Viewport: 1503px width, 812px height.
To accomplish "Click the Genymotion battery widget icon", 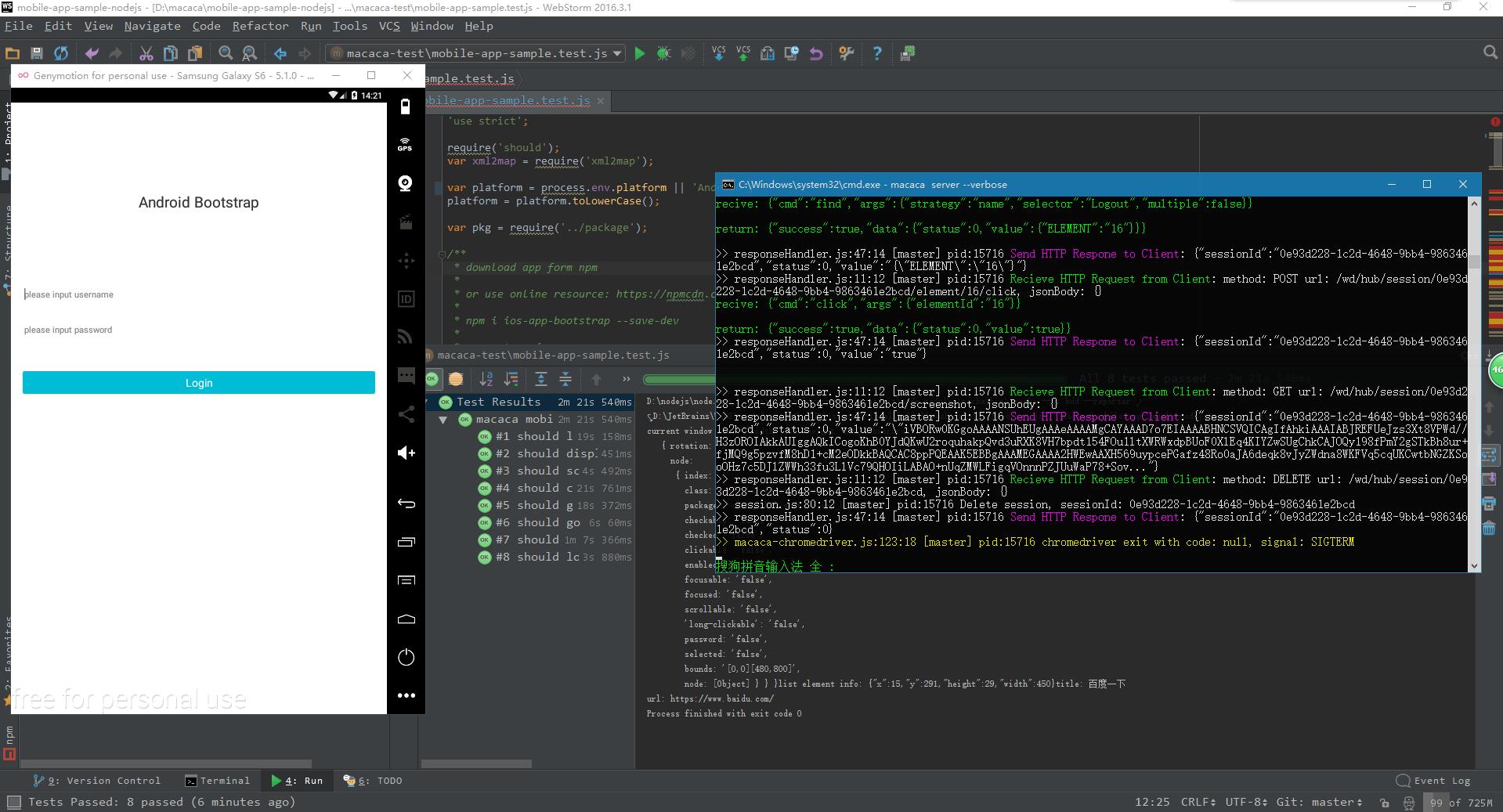I will [x=405, y=106].
